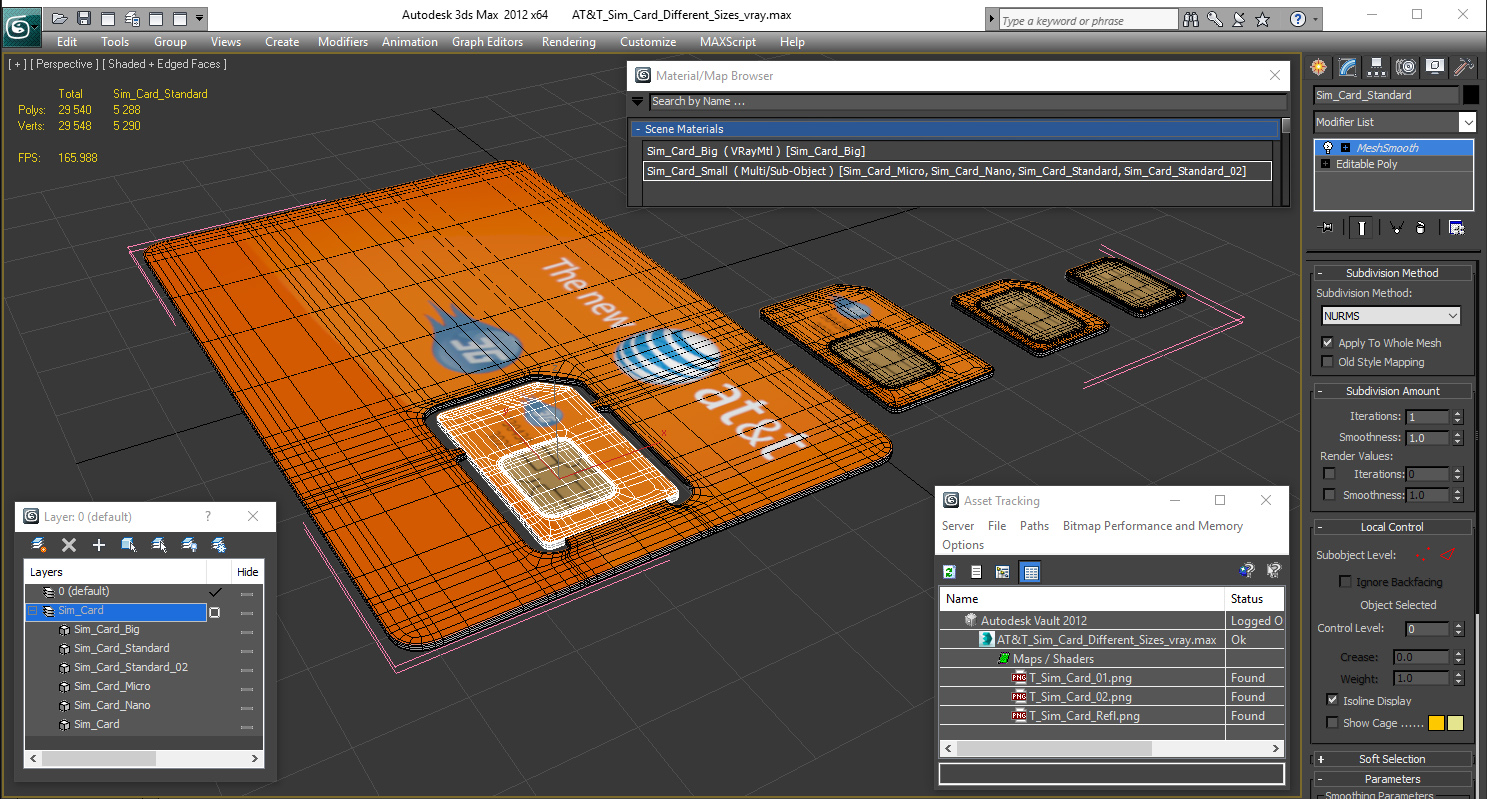Open the Motion command panel tab
Screen dimensions: 1487x799
pos(1406,67)
